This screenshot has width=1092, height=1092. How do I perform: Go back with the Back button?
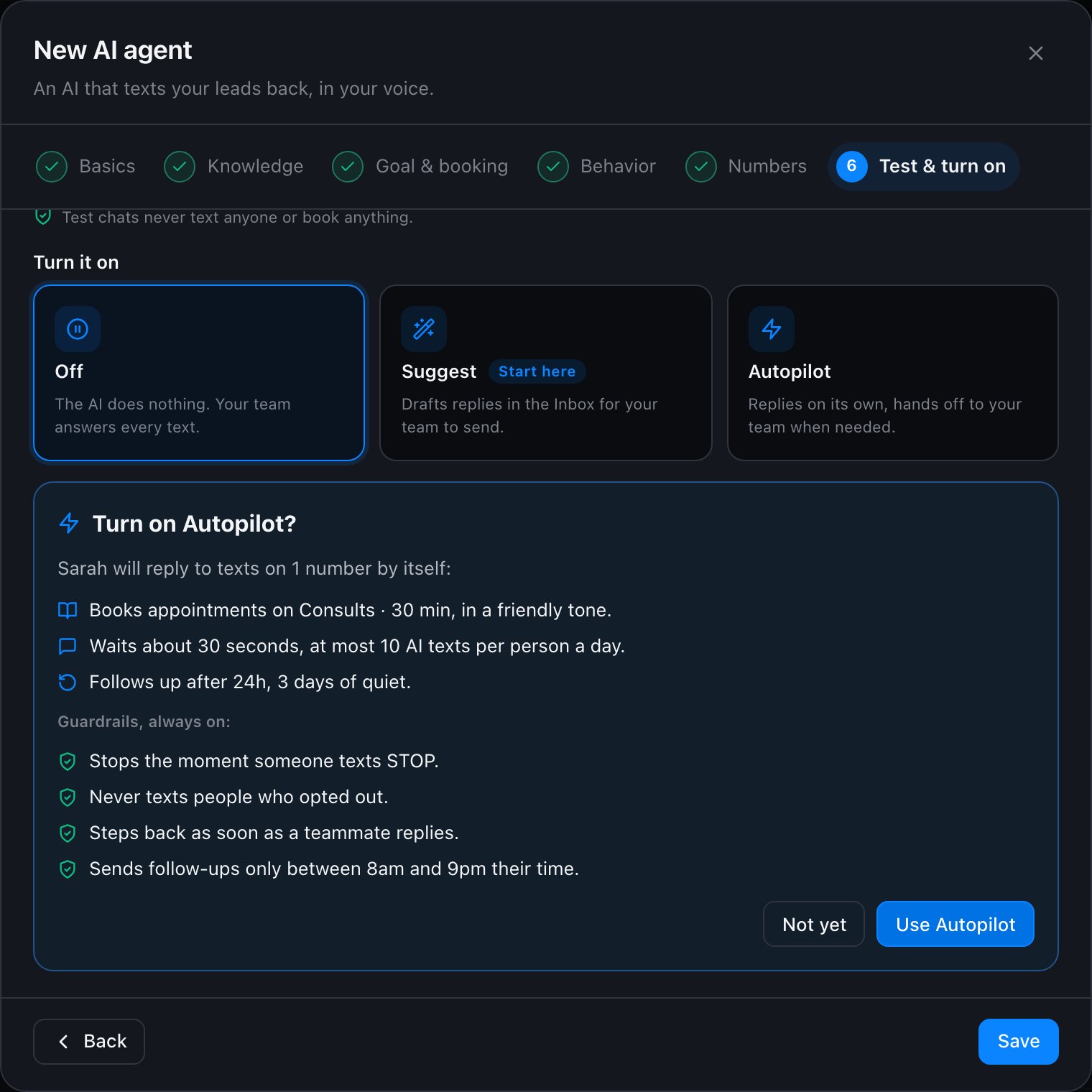pyautogui.click(x=89, y=1042)
